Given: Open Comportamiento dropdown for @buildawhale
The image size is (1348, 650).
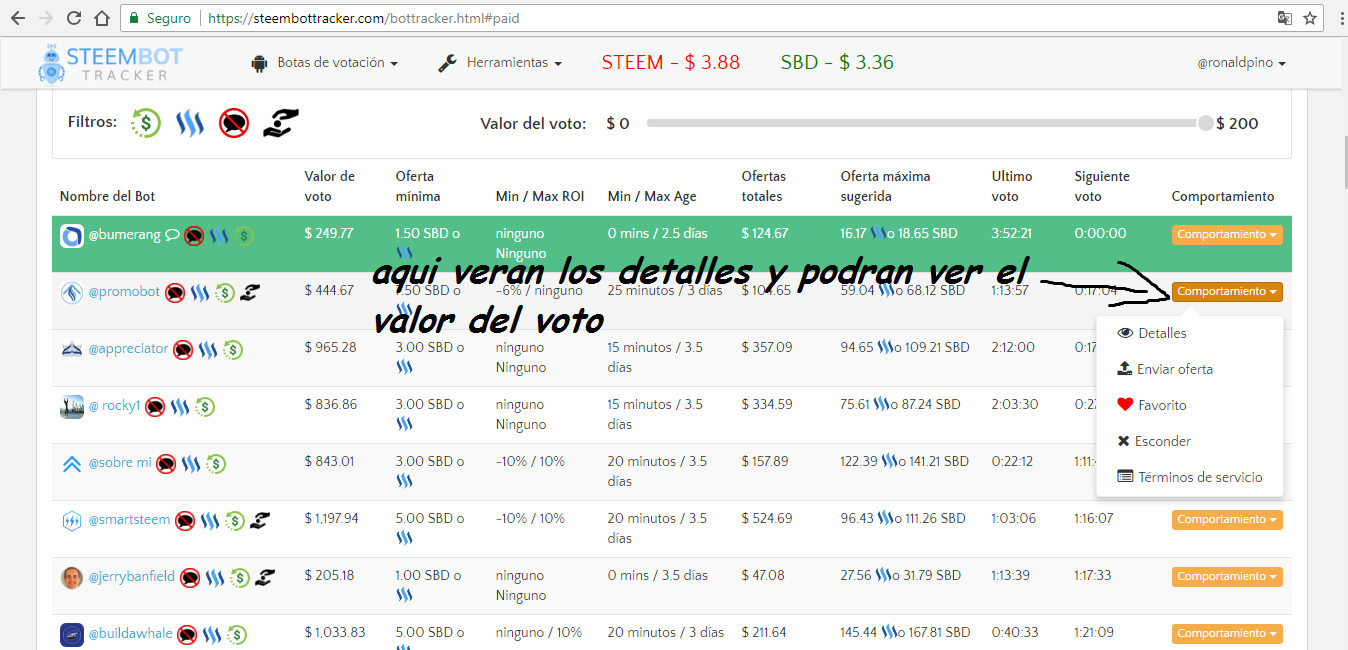Looking at the screenshot, I should click(1227, 634).
